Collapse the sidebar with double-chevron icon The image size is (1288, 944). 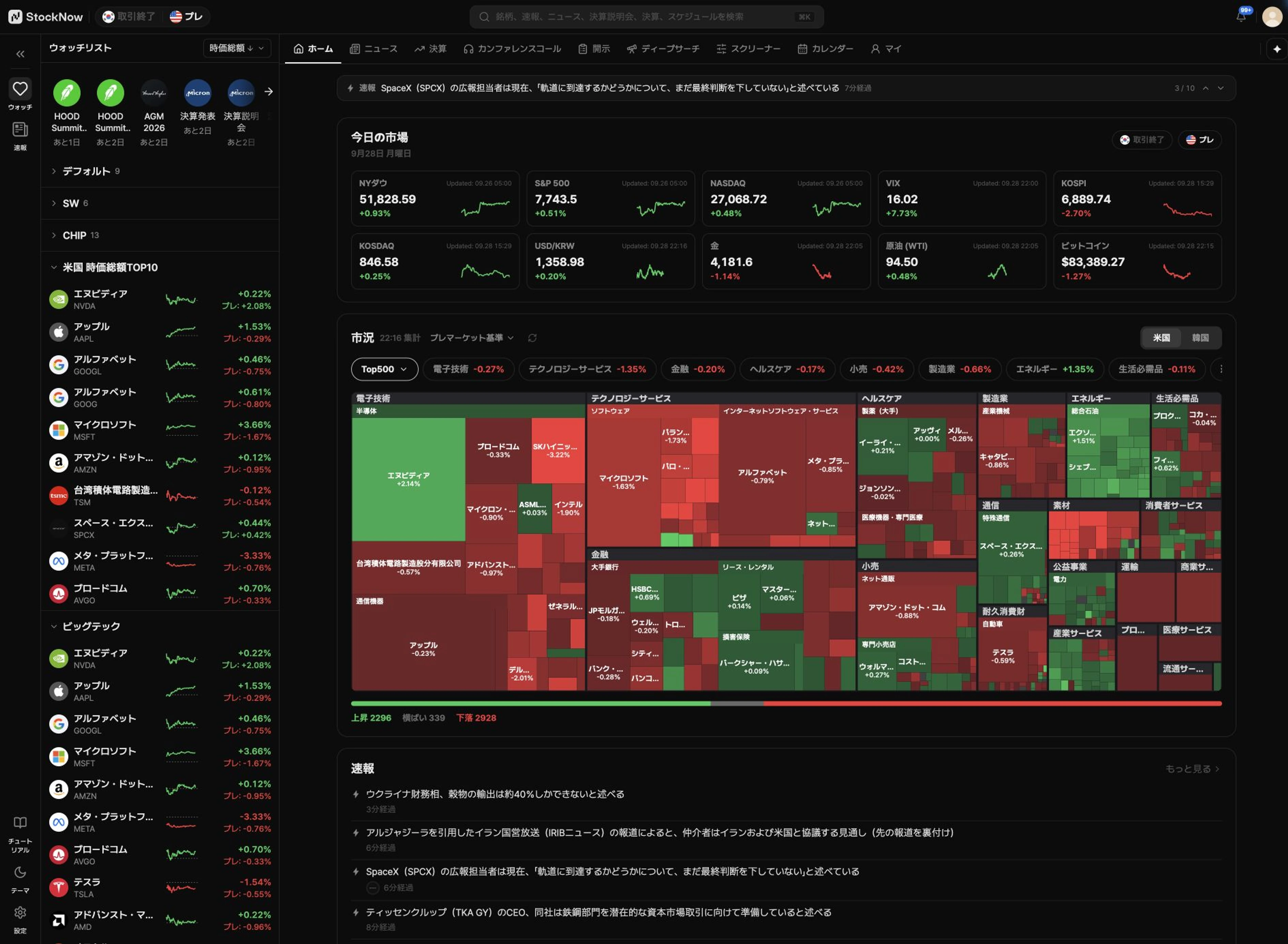pyautogui.click(x=20, y=54)
